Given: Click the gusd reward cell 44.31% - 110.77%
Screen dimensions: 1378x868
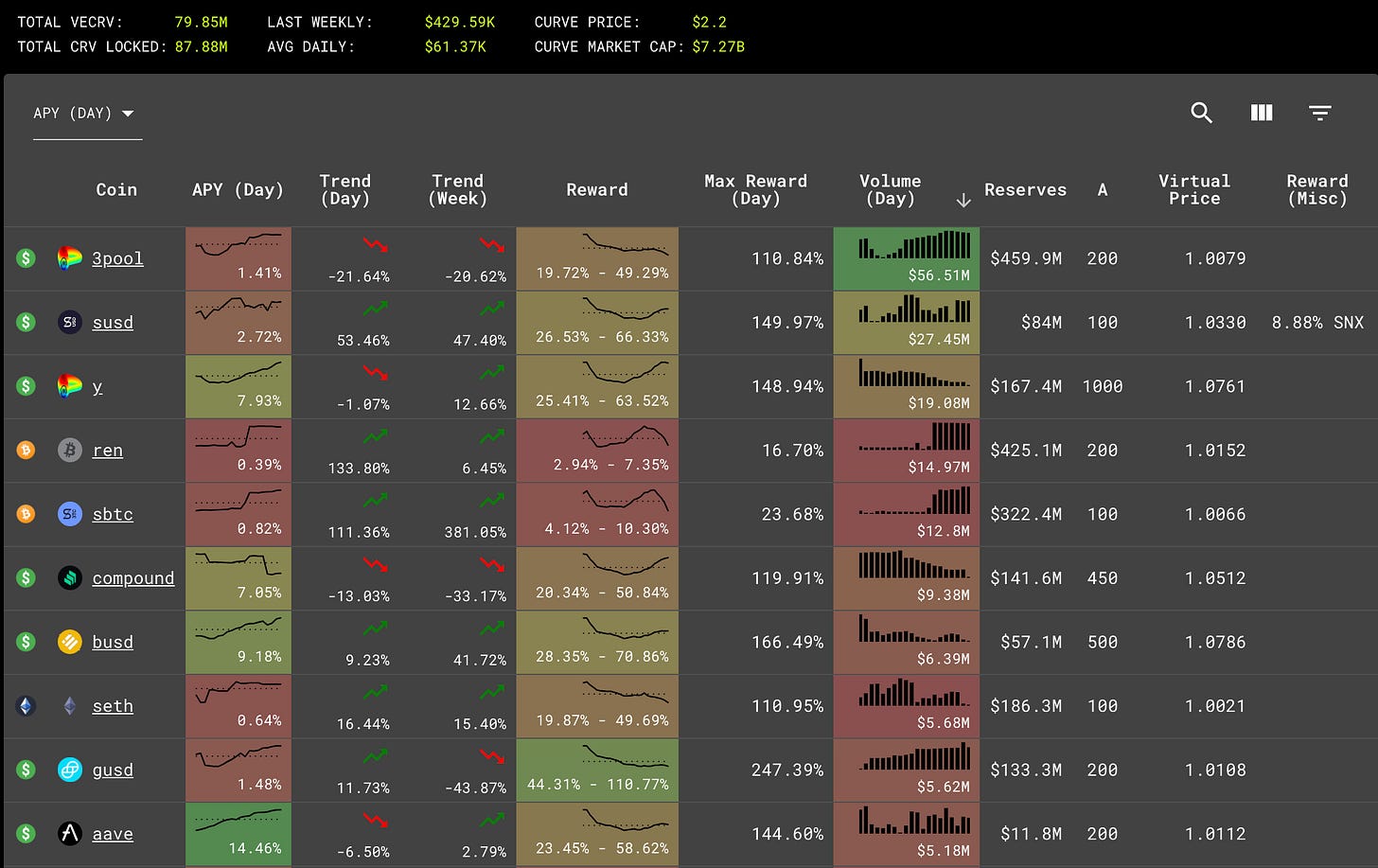Looking at the screenshot, I should coord(597,771).
